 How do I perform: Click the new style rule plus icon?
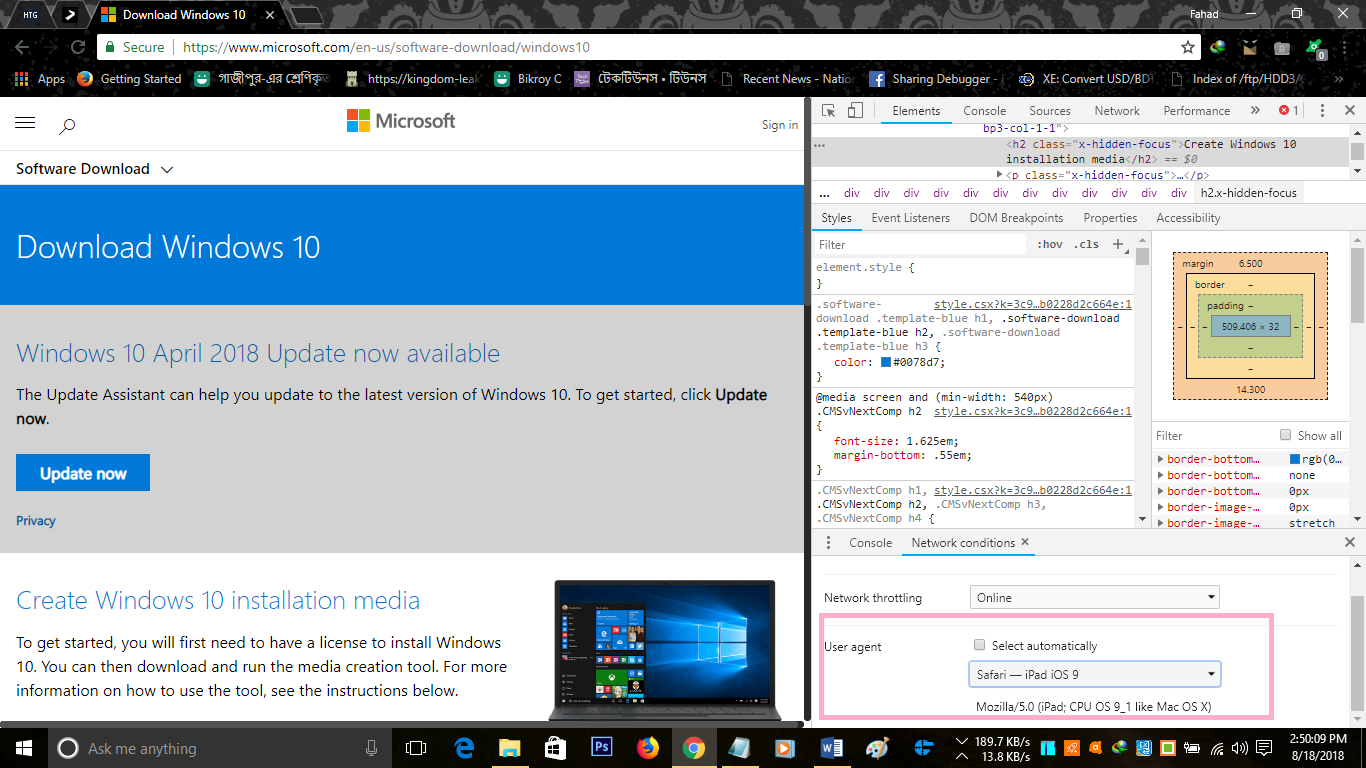(x=1118, y=244)
